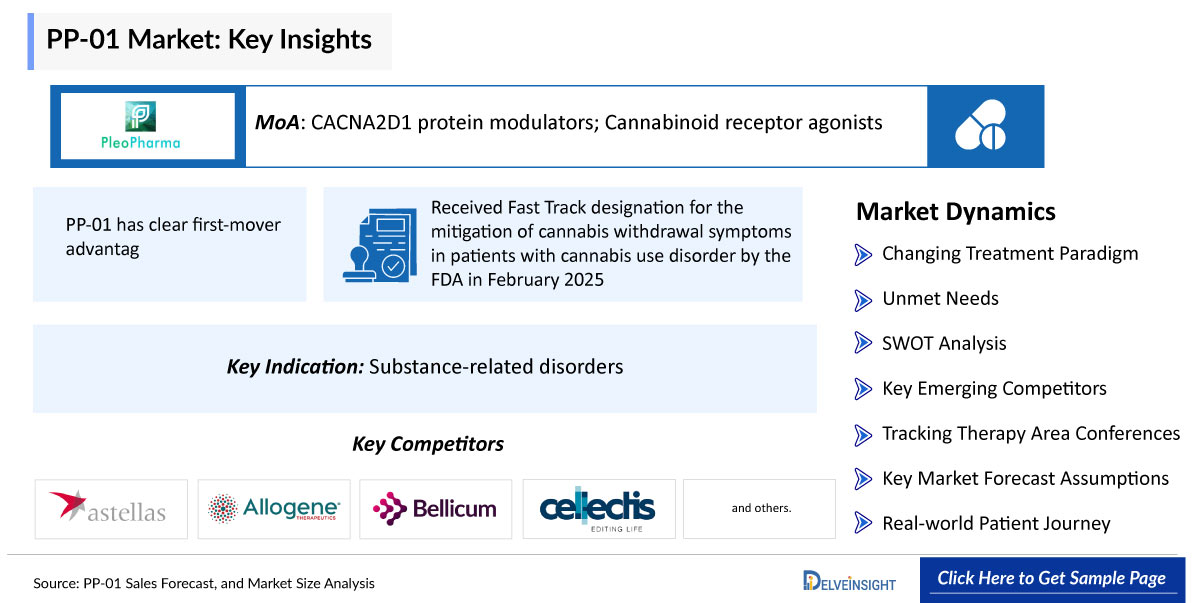Open Tracking Therapy Area Conferences item
Viewport: 1200px width, 603px height.
[x=1017, y=434]
